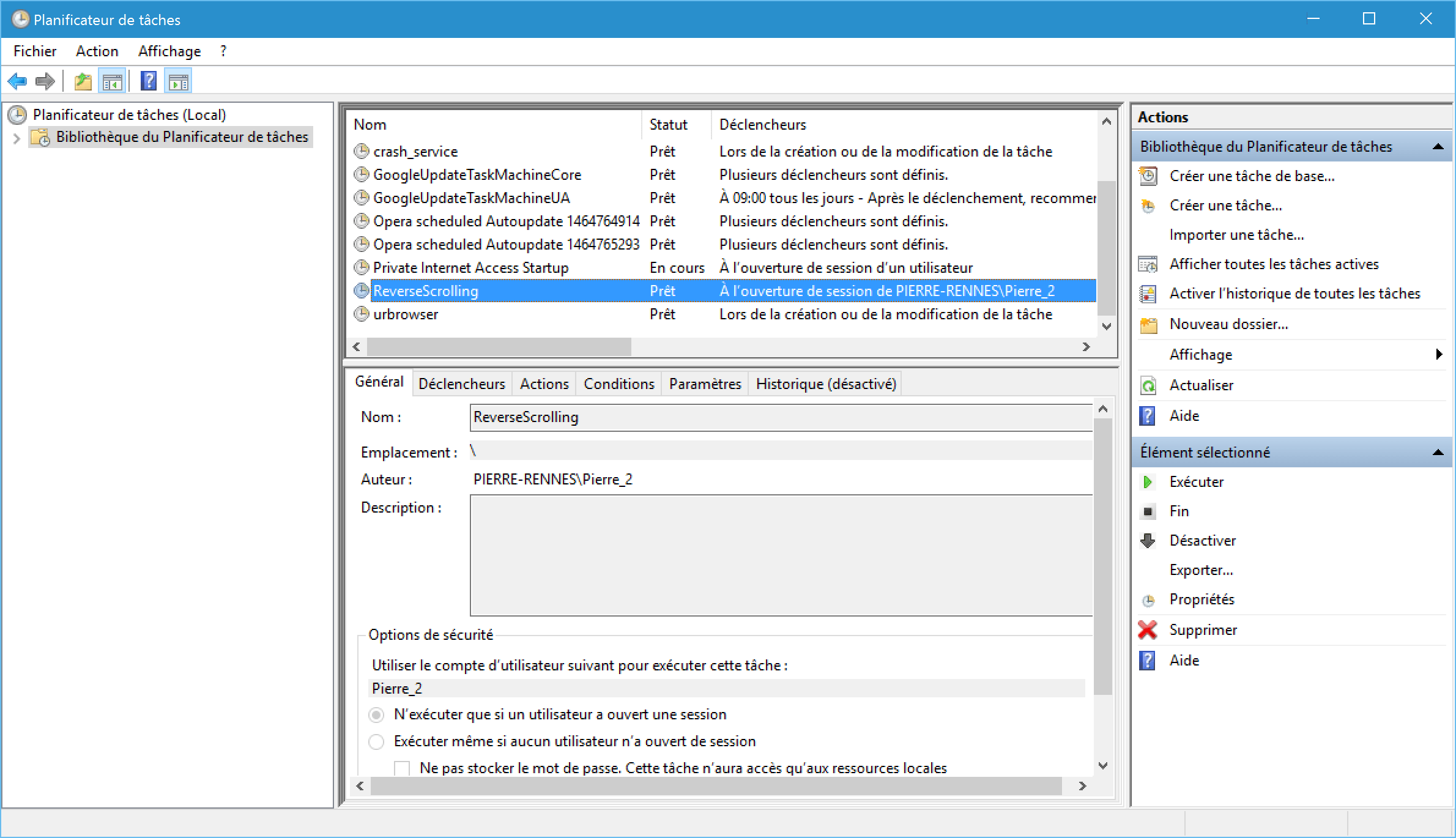1456x838 pixels.
Task: Toggle the console tree pane icon
Action: [x=112, y=81]
